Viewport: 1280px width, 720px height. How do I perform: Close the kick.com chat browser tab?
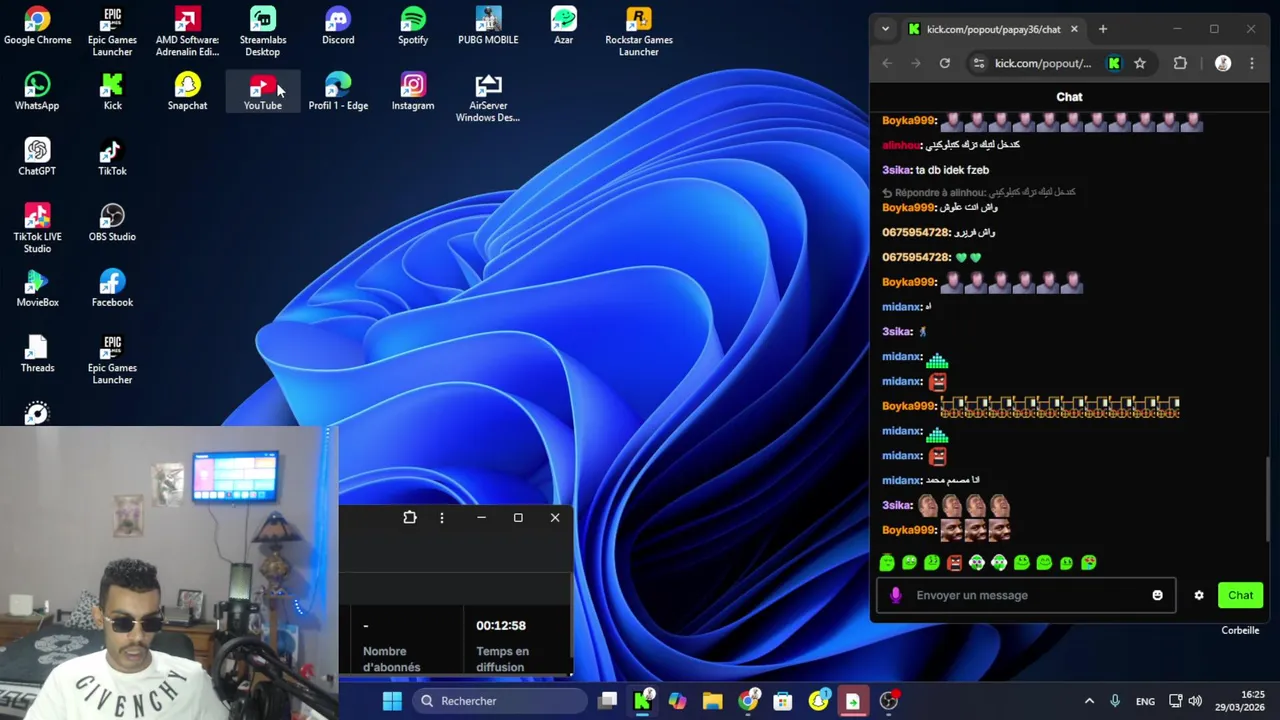[x=1074, y=29]
